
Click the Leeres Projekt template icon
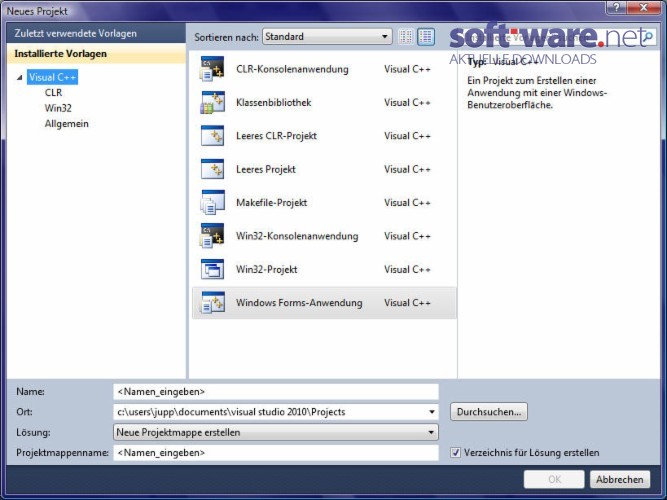click(x=212, y=169)
